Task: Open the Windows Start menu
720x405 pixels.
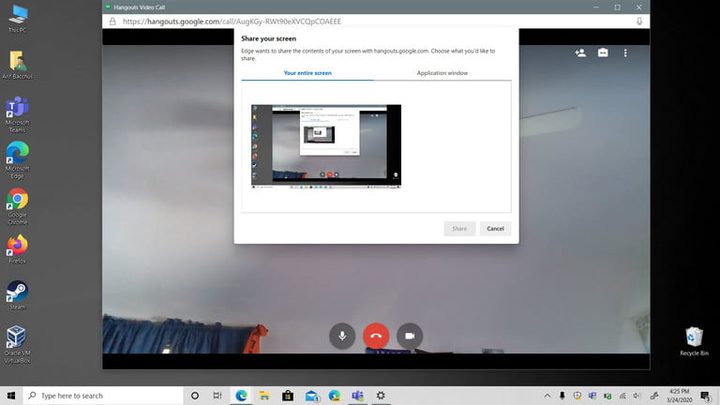Action: click(11, 395)
